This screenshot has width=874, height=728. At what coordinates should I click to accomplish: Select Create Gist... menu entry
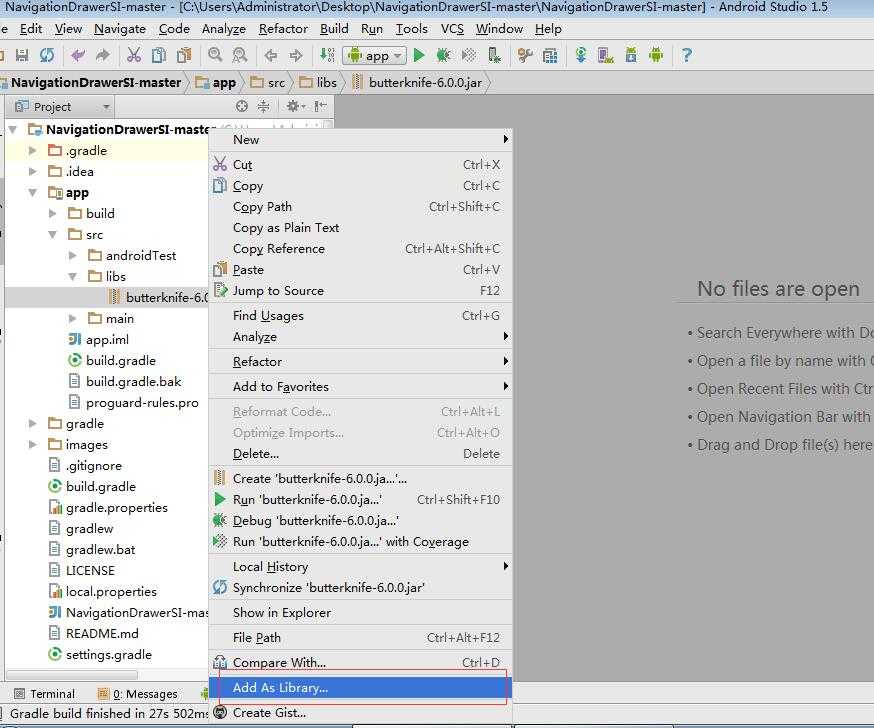point(360,712)
